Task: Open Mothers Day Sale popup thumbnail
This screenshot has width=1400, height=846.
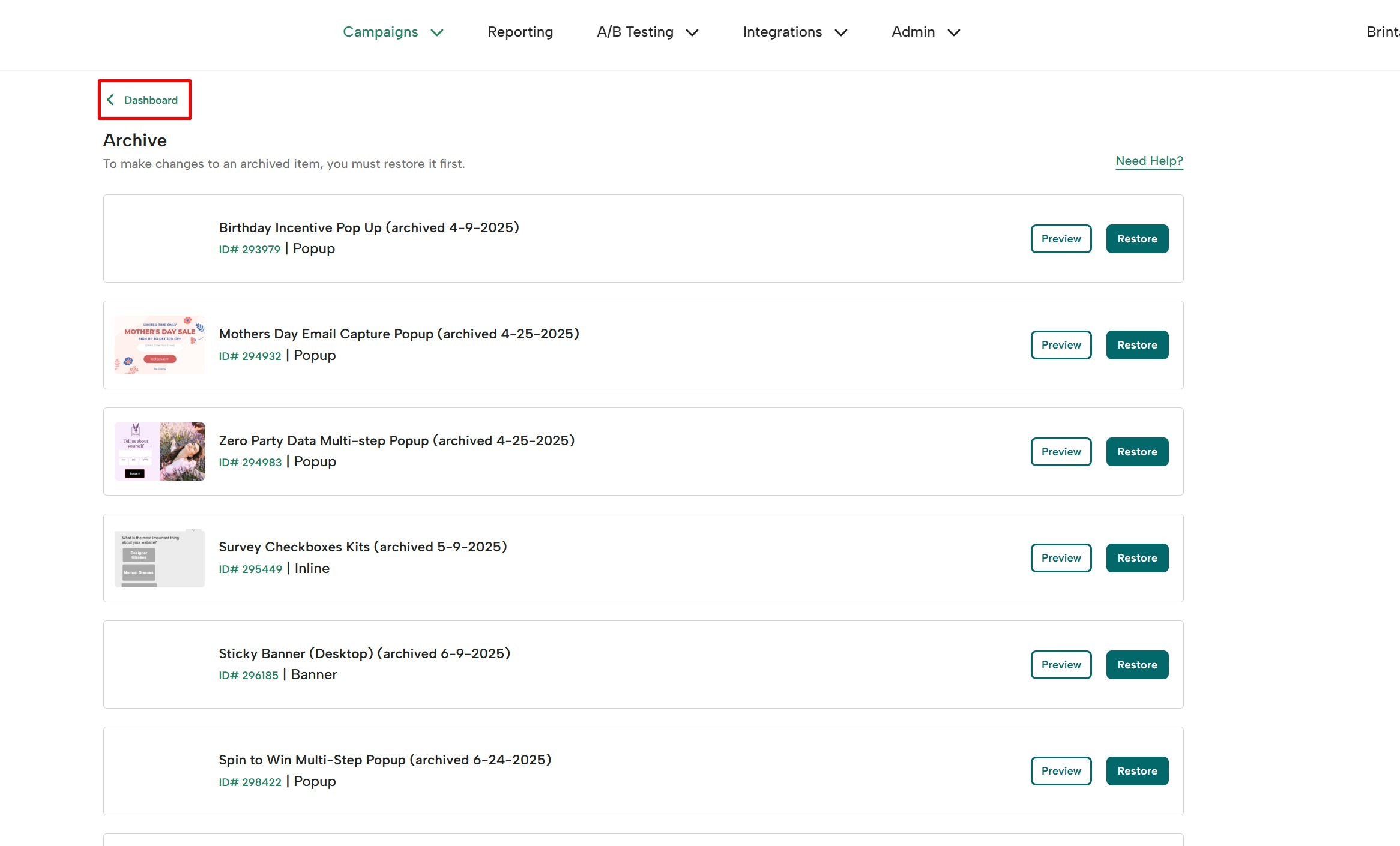Action: coord(159,345)
